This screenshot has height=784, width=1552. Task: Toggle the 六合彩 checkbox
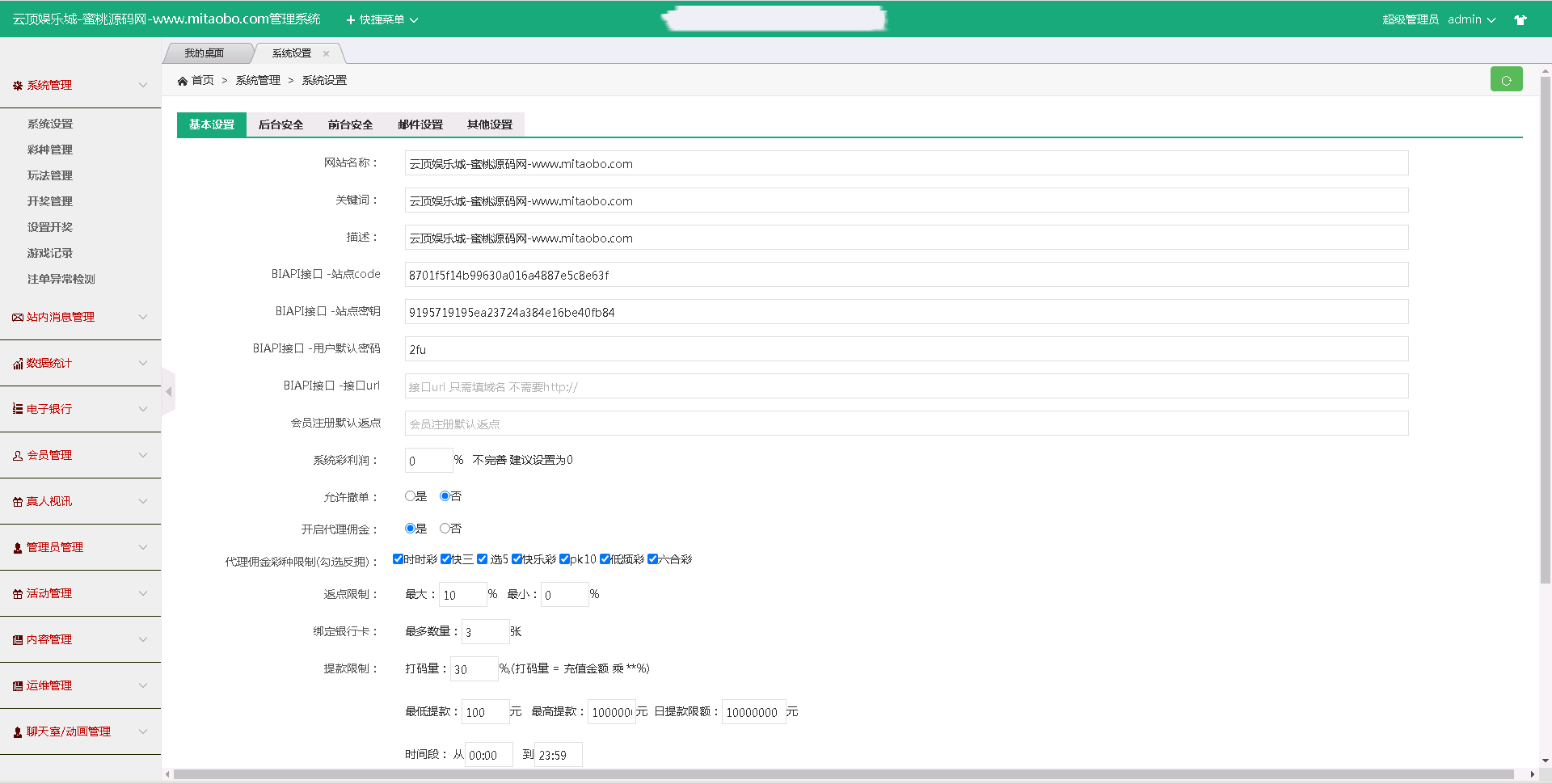652,559
